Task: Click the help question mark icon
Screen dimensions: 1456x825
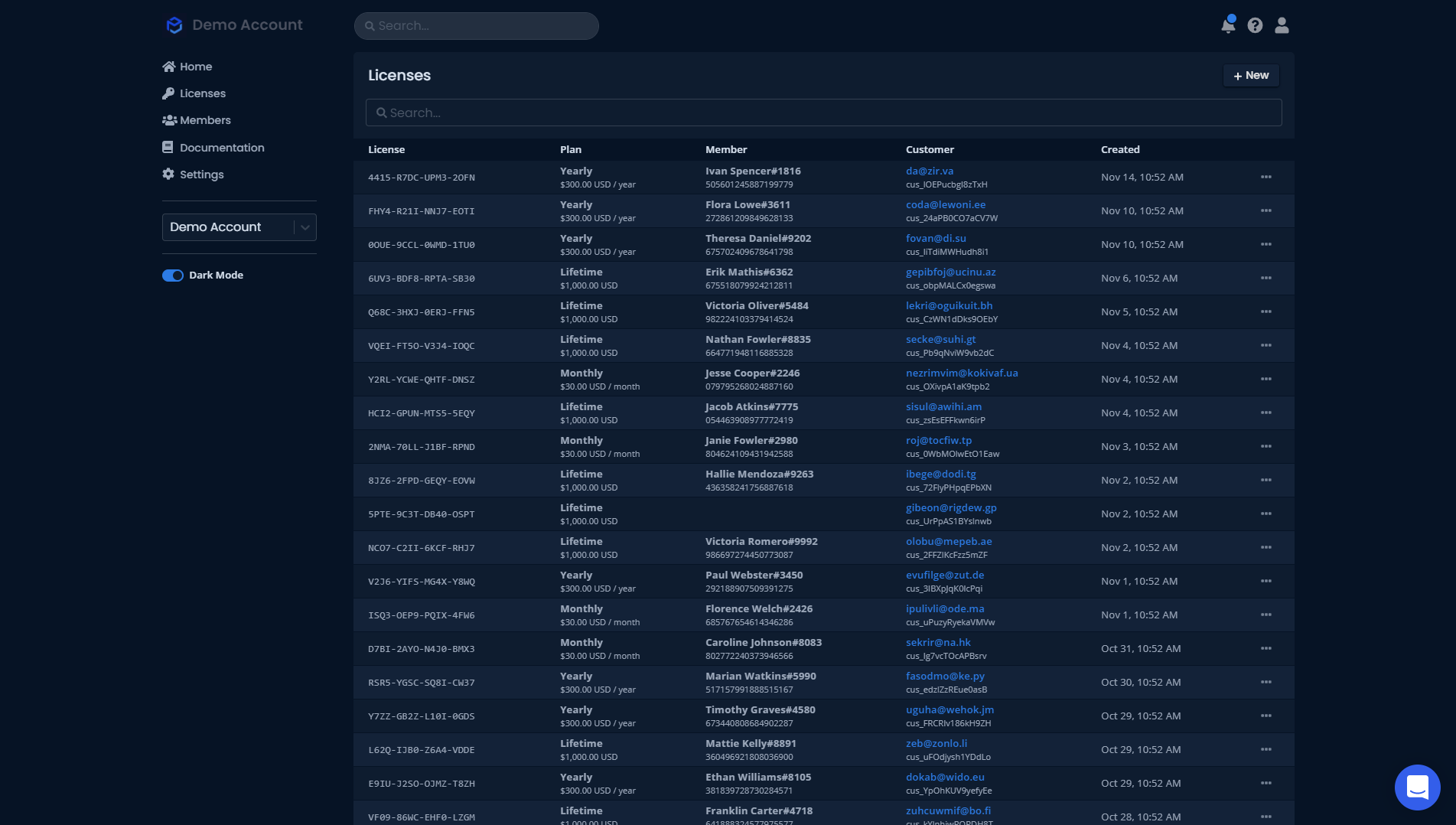Action: [x=1255, y=25]
